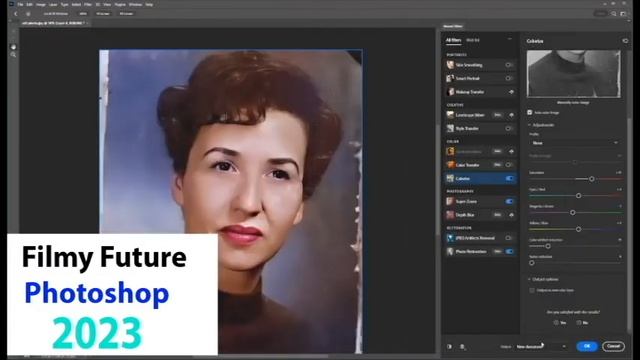Image resolution: width=640 pixels, height=360 pixels.
Task: Uncheck the Auto color image checkbox
Action: 530,112
